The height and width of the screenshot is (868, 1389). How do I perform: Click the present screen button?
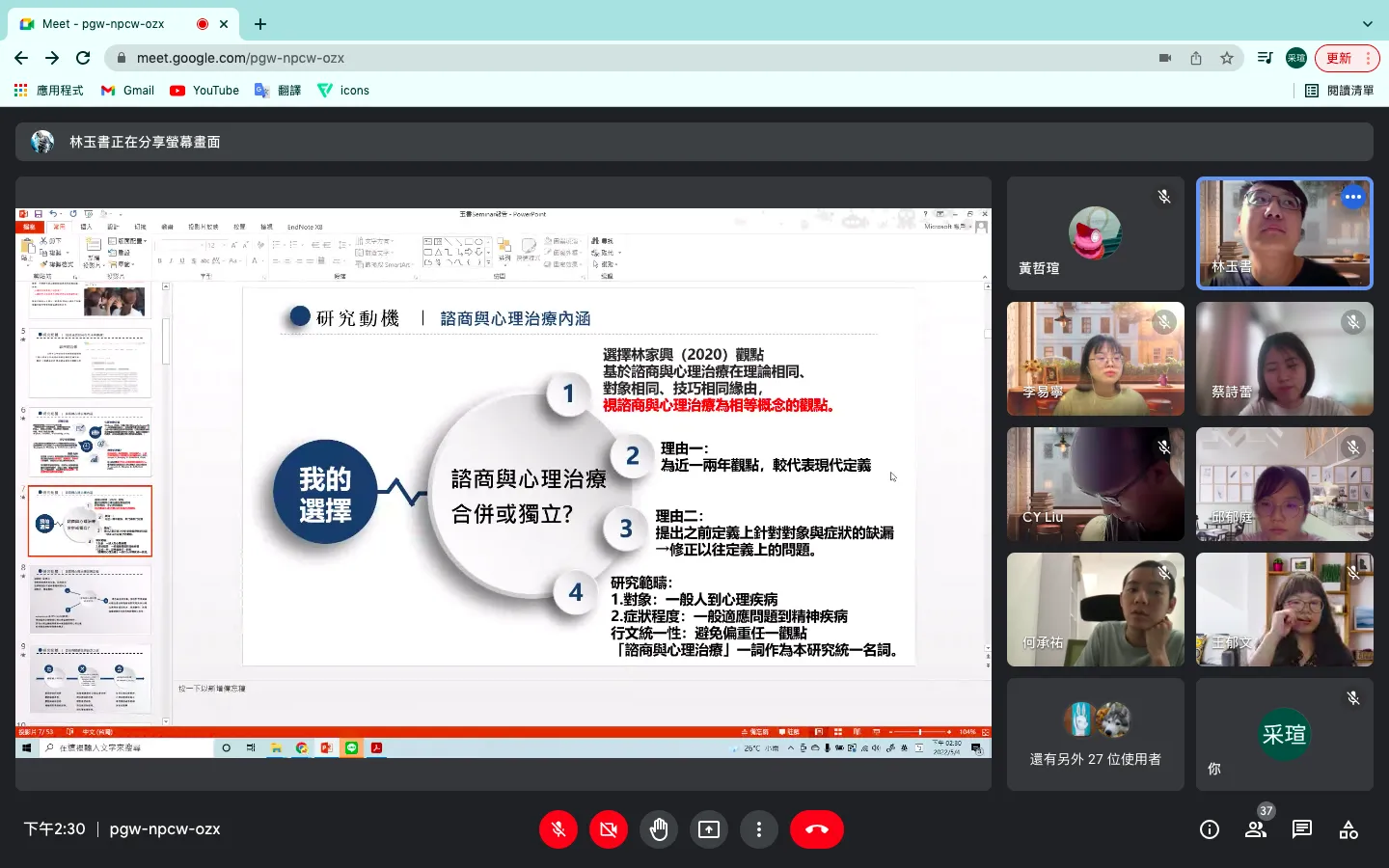tap(709, 829)
